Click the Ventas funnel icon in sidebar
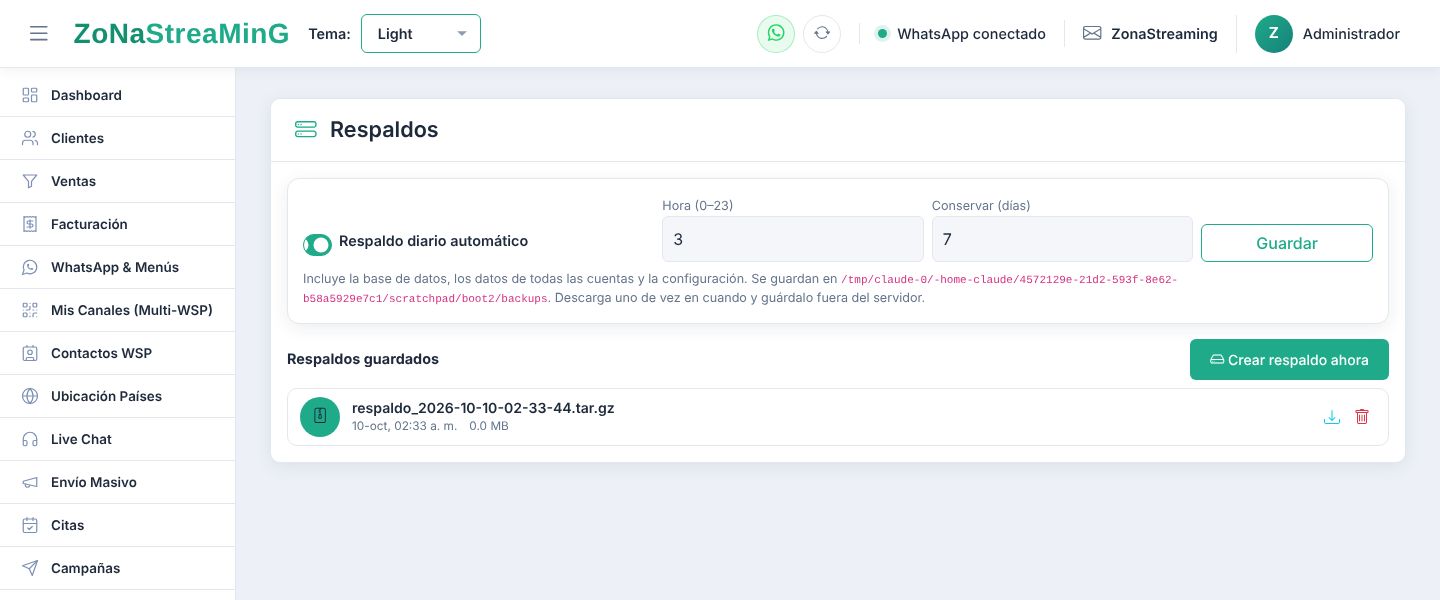Screen dimensions: 1440x600 click(30, 181)
